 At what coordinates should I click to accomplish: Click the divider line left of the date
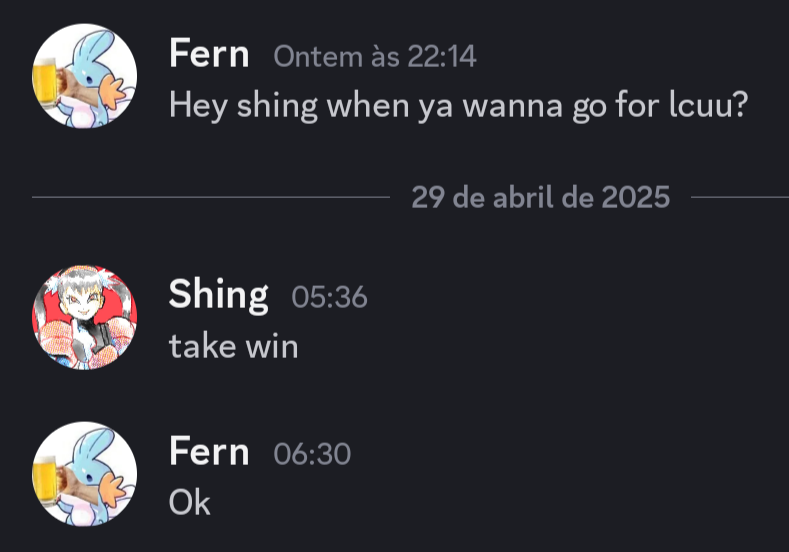[211, 197]
